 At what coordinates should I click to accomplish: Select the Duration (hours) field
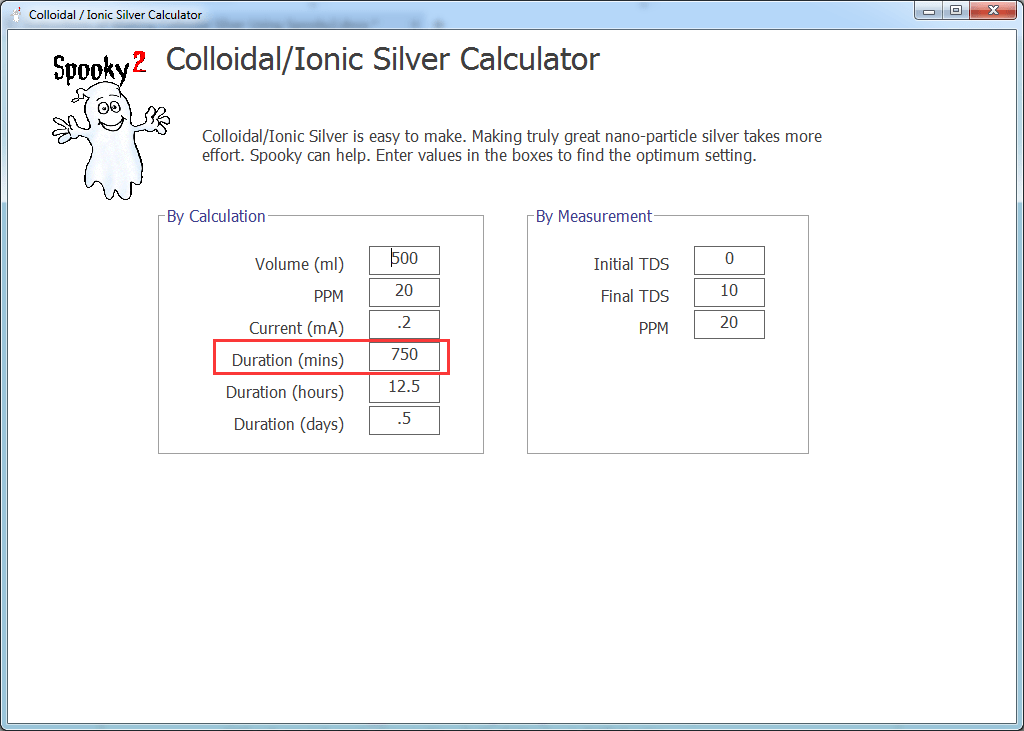pyautogui.click(x=404, y=388)
